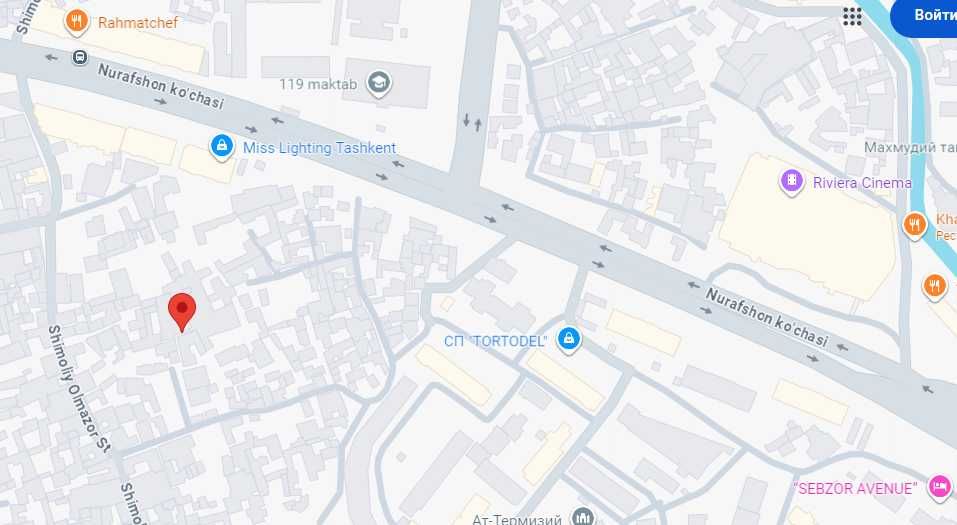The height and width of the screenshot is (525, 957).
Task: Select the Shimoliy Olmazor St label
Action: (x=79, y=389)
